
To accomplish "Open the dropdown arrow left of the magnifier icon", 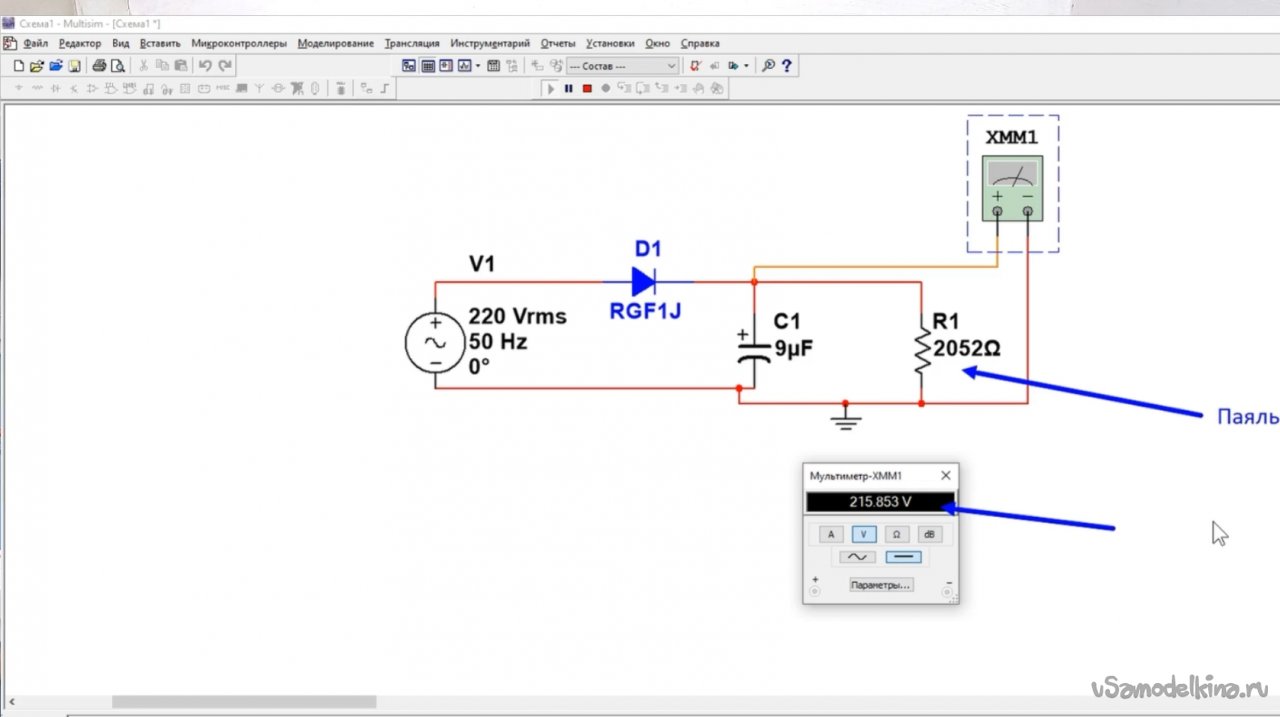I will pyautogui.click(x=747, y=66).
